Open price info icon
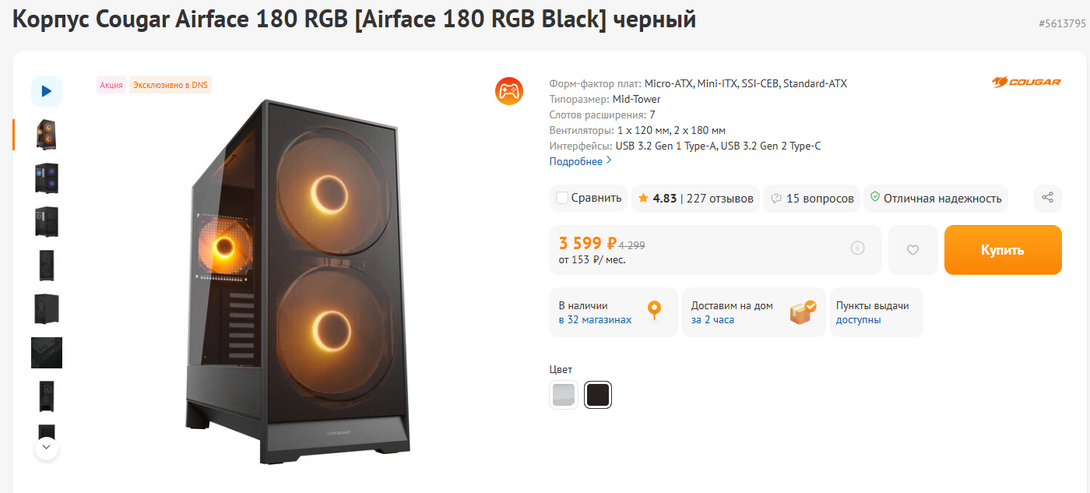Viewport: 1090px width, 493px height. tap(857, 248)
